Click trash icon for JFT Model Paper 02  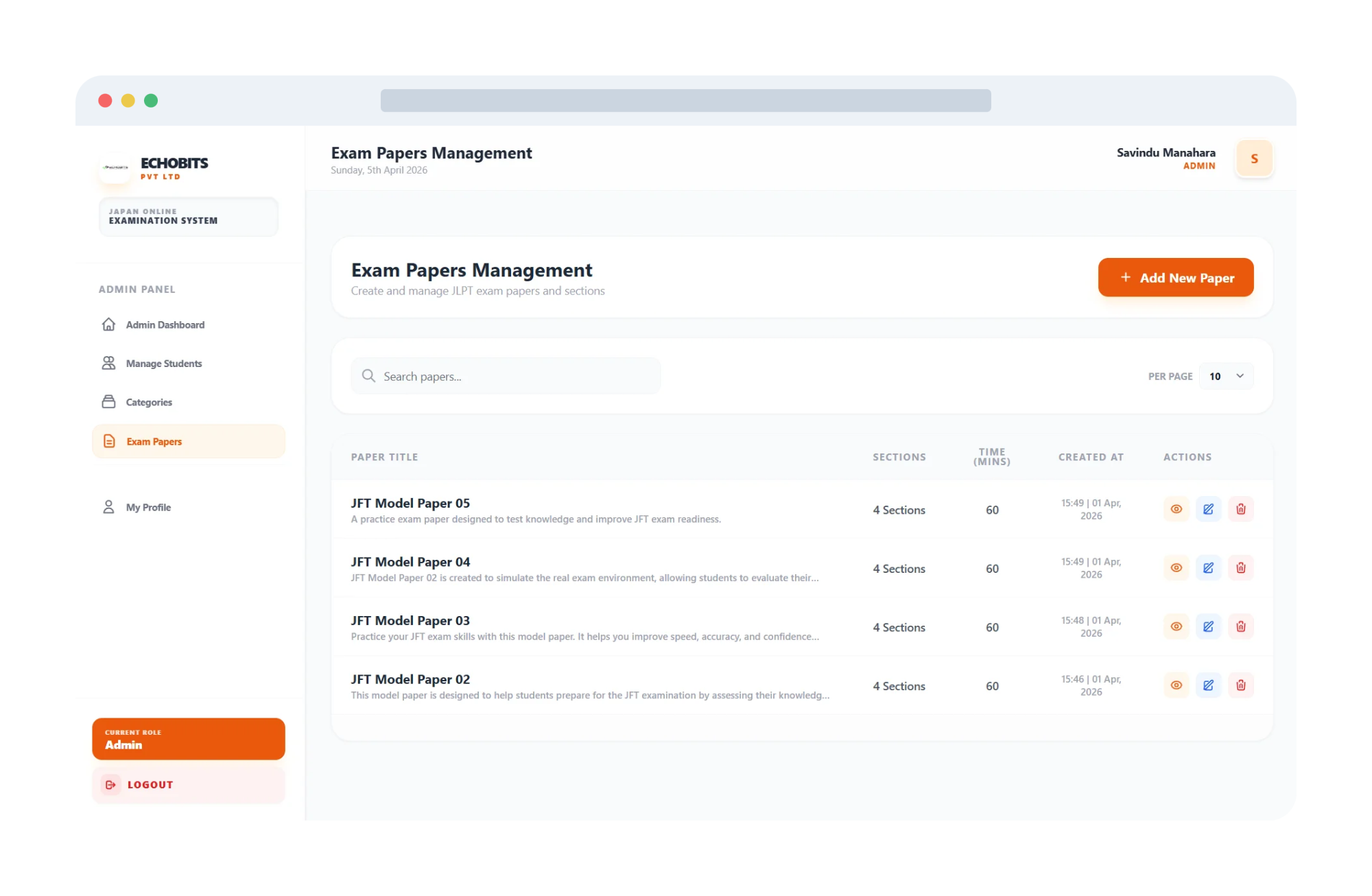1240,685
